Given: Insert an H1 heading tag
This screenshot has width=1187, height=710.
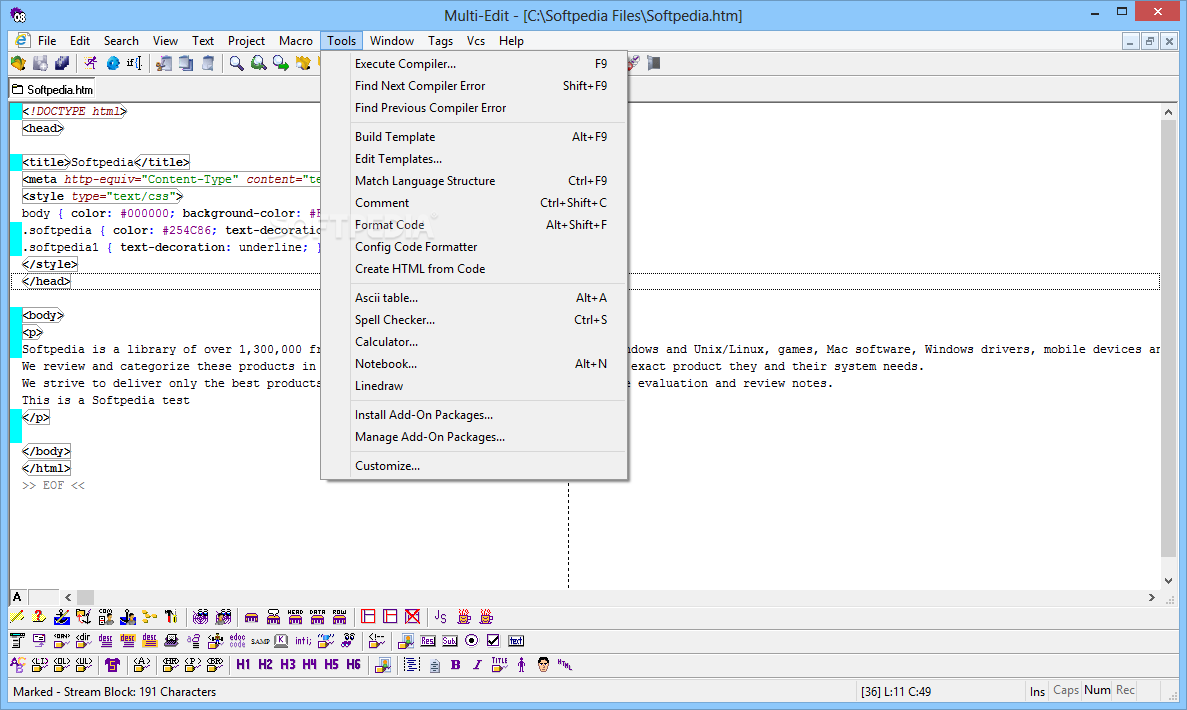Looking at the screenshot, I should pos(243,665).
